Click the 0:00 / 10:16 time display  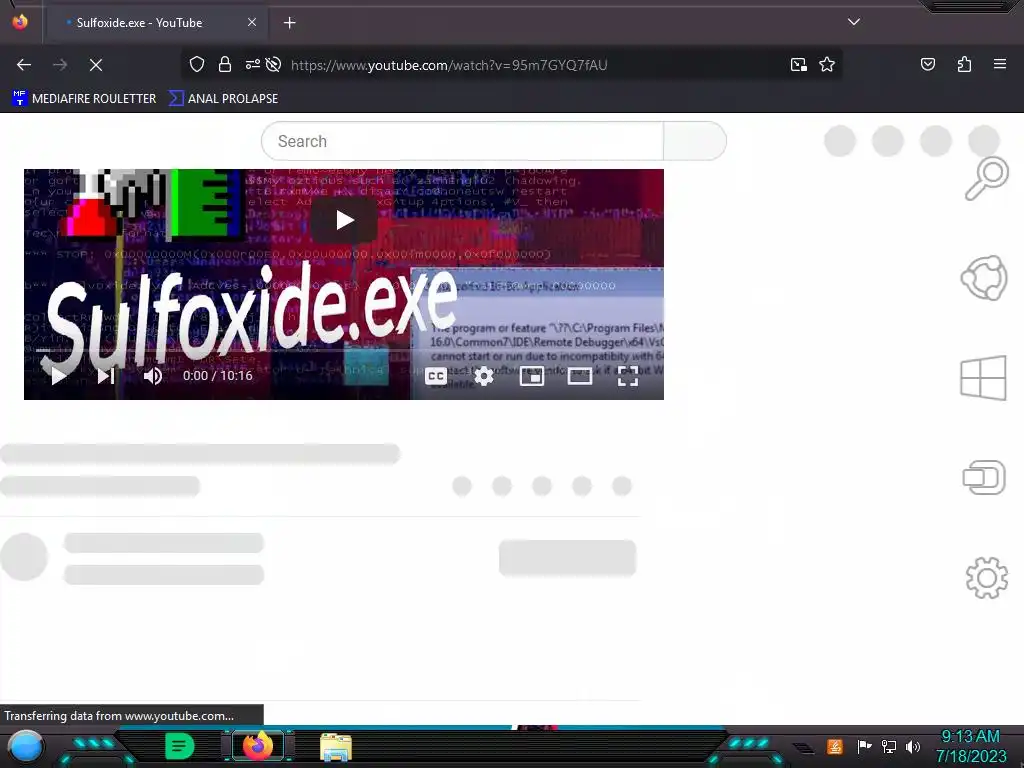pos(217,376)
